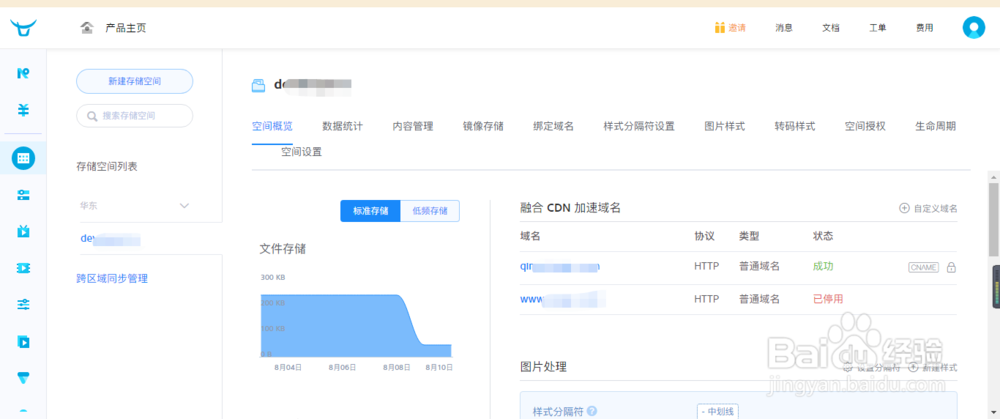The width and height of the screenshot is (1000, 419).
Task: Open the 样式分隔符设置 tab
Action: click(639, 126)
